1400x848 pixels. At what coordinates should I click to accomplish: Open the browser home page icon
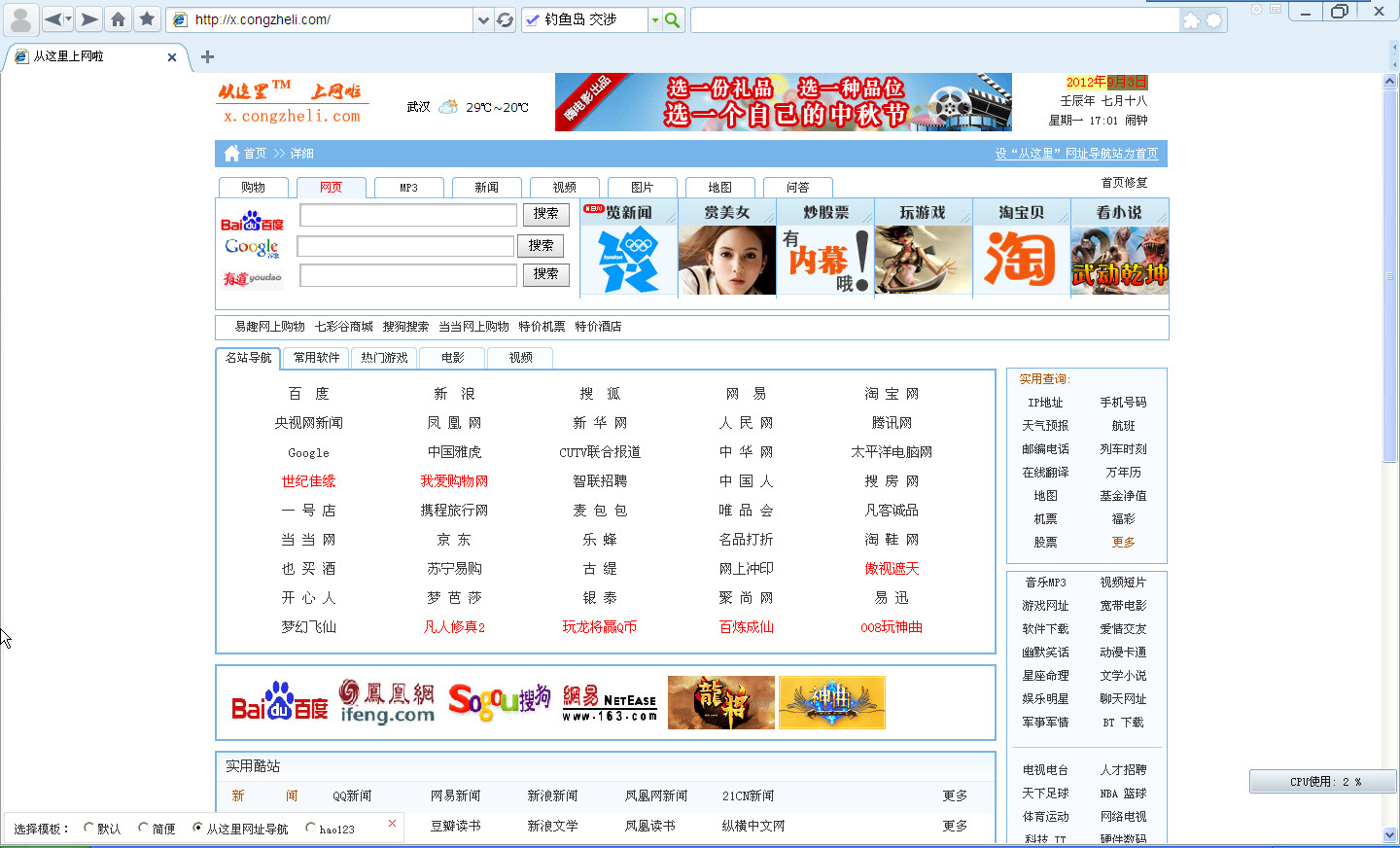point(119,18)
